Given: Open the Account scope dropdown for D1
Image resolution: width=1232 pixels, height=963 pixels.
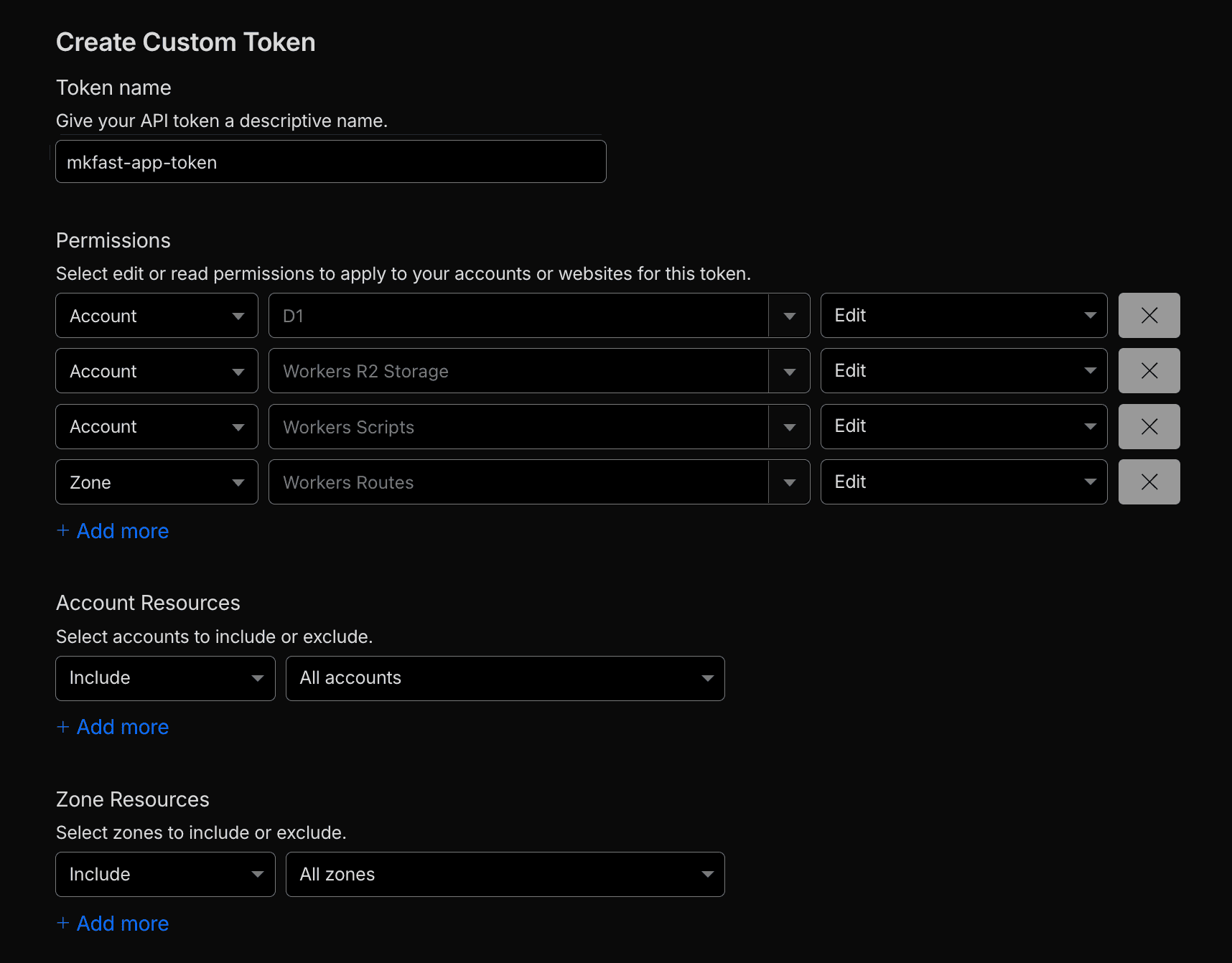Looking at the screenshot, I should 157,316.
